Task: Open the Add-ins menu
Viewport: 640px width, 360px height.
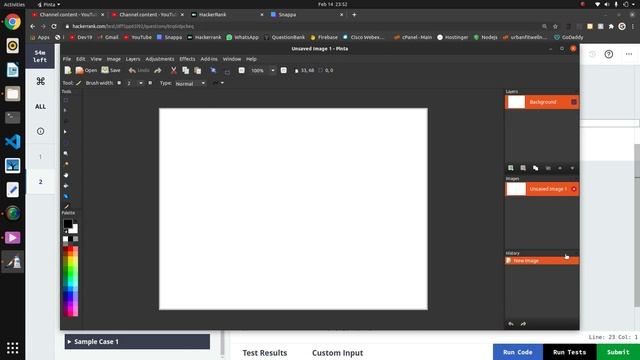Action: point(209,59)
